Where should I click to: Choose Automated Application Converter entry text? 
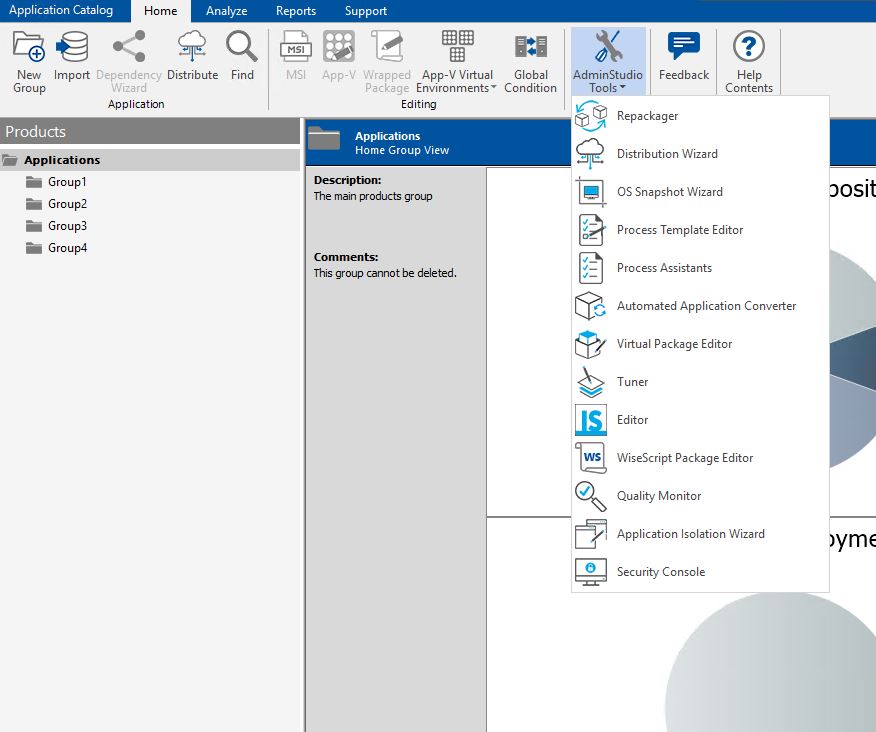pyautogui.click(x=706, y=306)
